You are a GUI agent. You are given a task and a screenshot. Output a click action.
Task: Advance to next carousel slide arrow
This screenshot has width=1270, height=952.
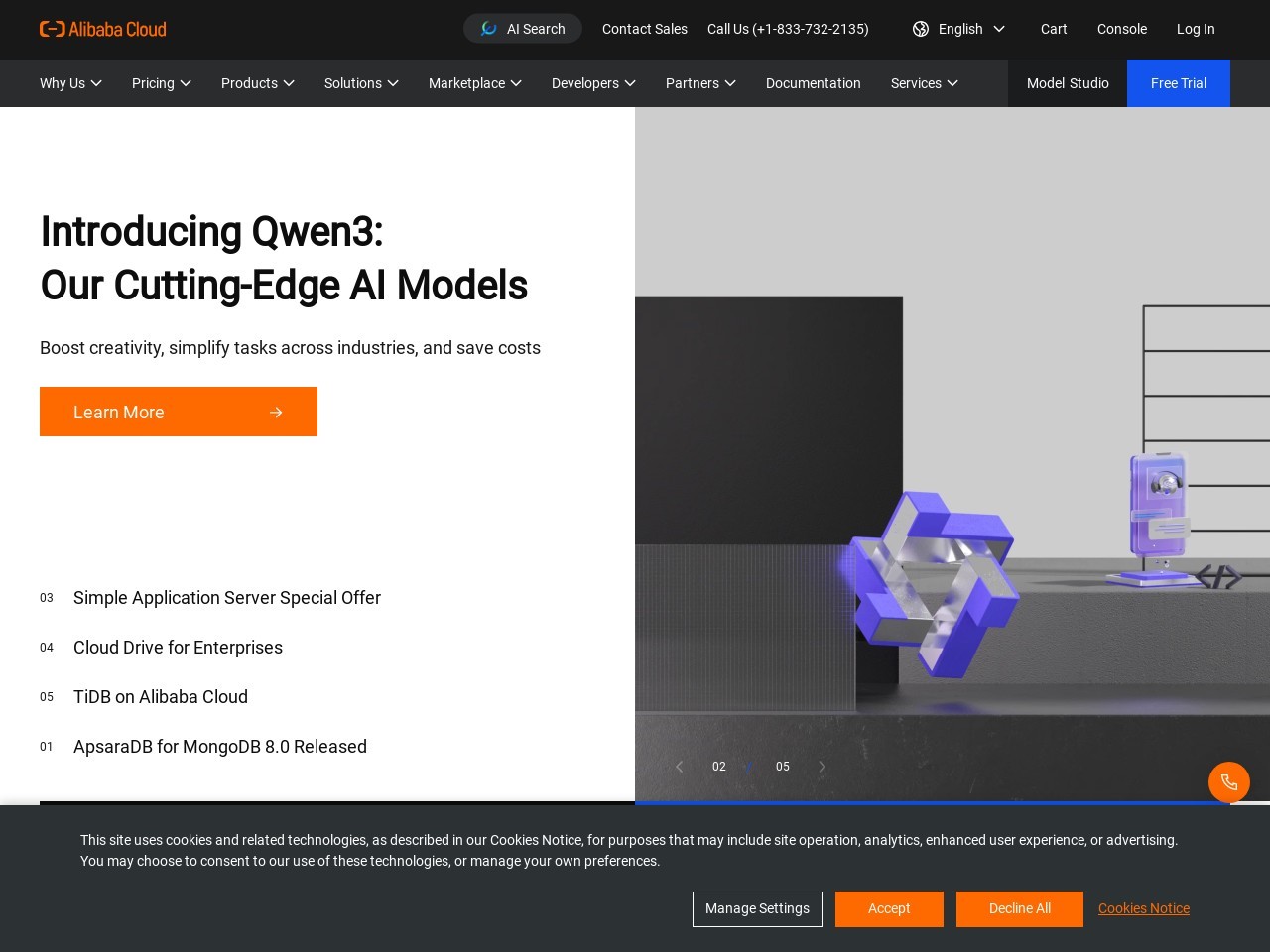tap(822, 767)
